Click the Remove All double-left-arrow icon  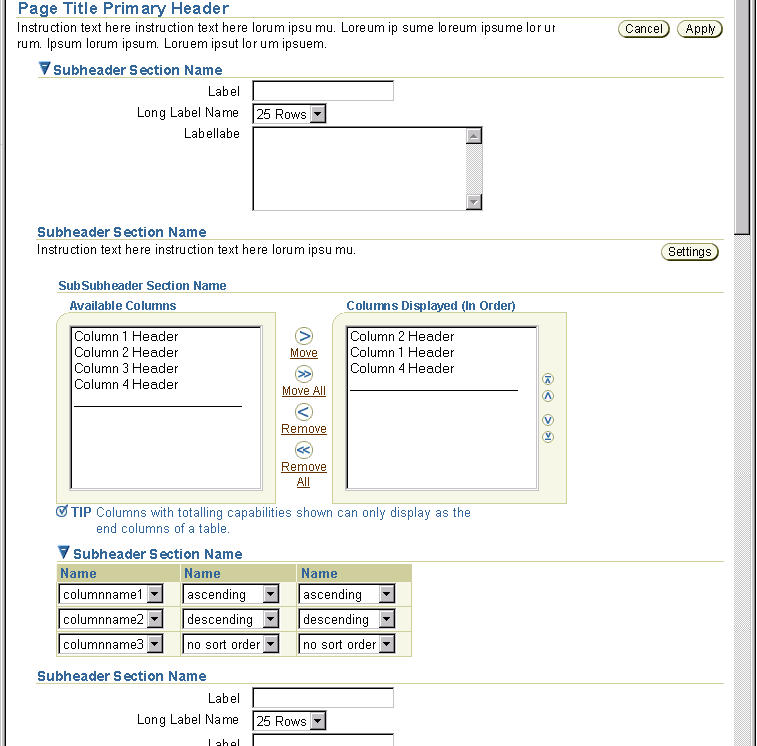(x=304, y=450)
